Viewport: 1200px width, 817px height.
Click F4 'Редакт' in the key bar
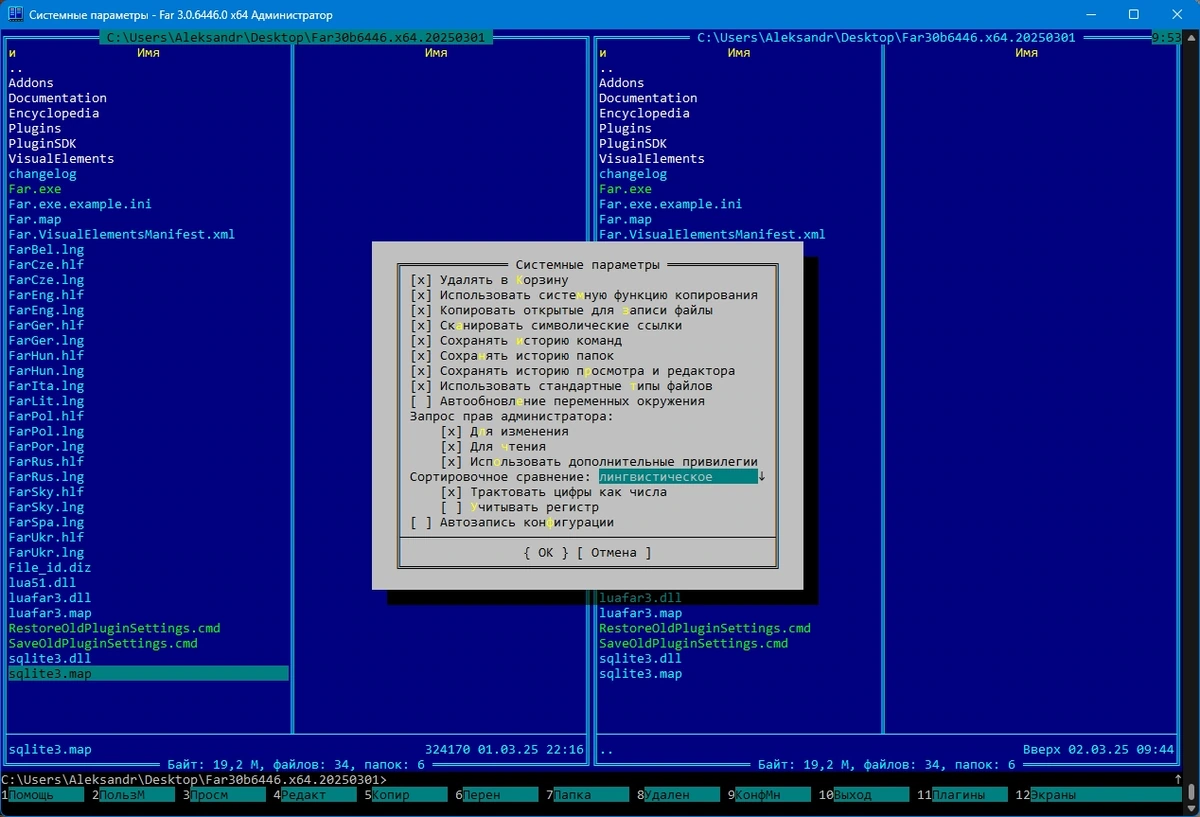316,795
